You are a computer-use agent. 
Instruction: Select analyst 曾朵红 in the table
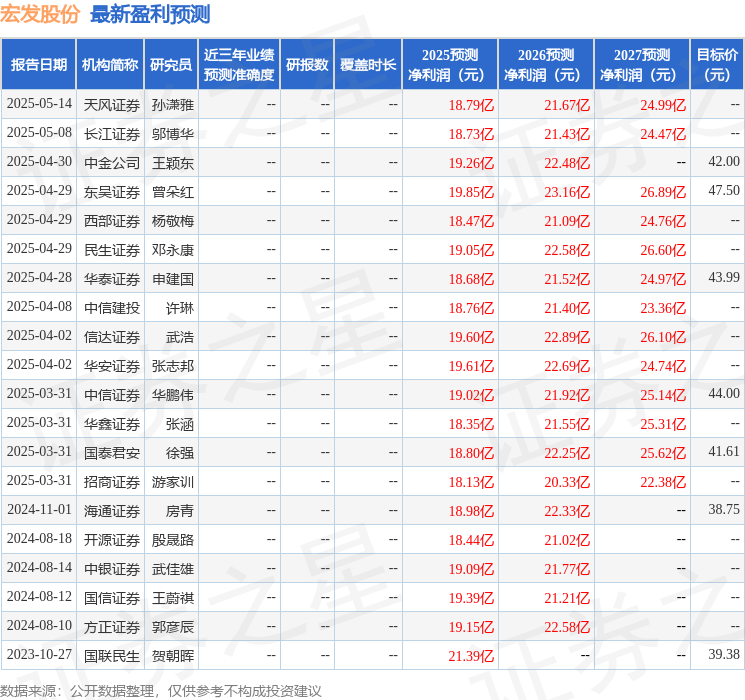point(173,191)
